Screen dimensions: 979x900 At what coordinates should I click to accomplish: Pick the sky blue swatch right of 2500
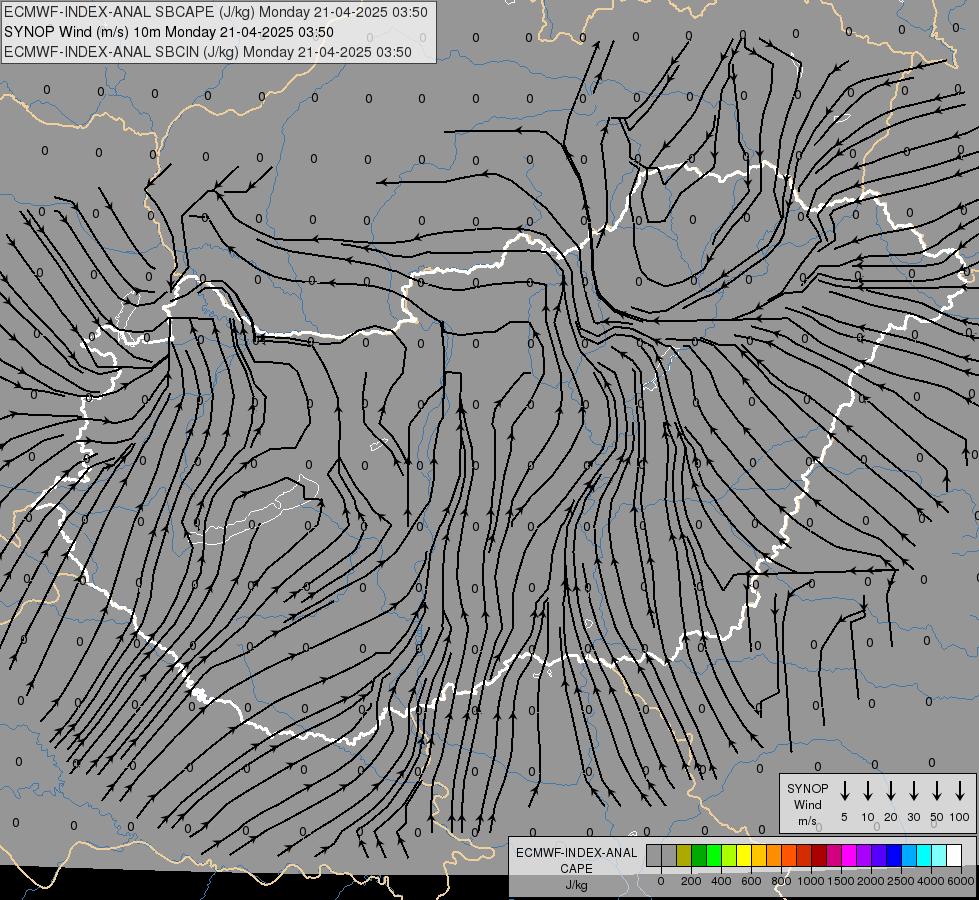point(909,855)
